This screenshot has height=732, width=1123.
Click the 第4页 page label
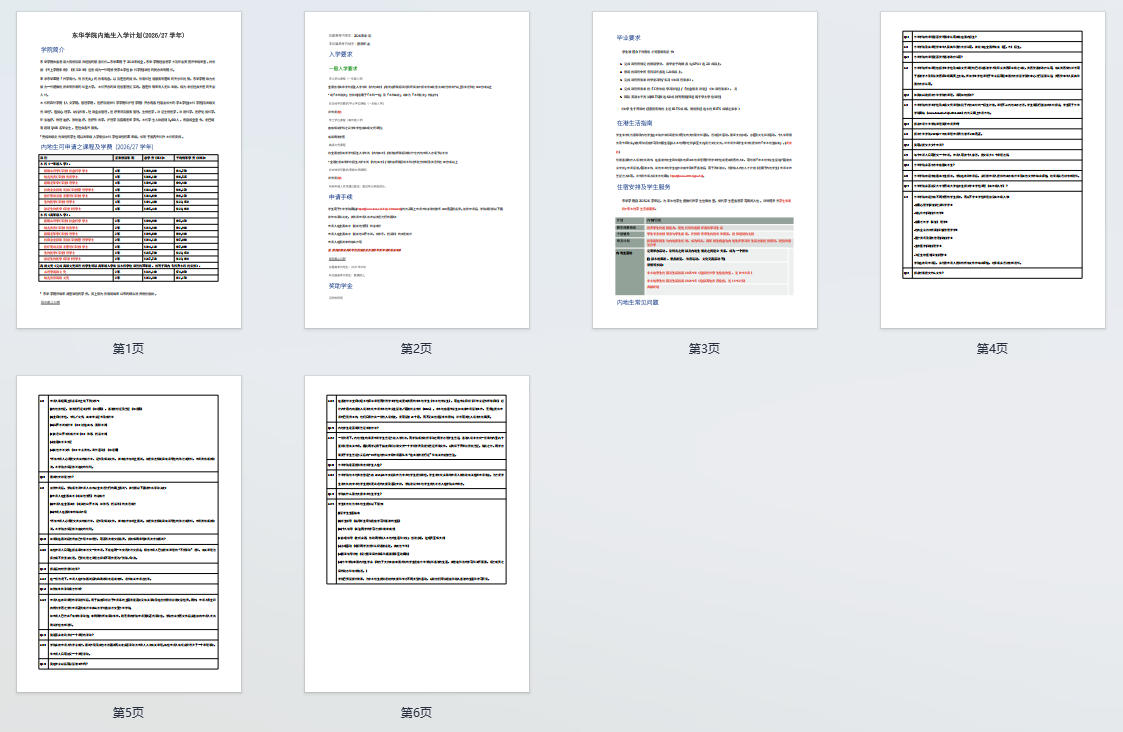point(992,348)
